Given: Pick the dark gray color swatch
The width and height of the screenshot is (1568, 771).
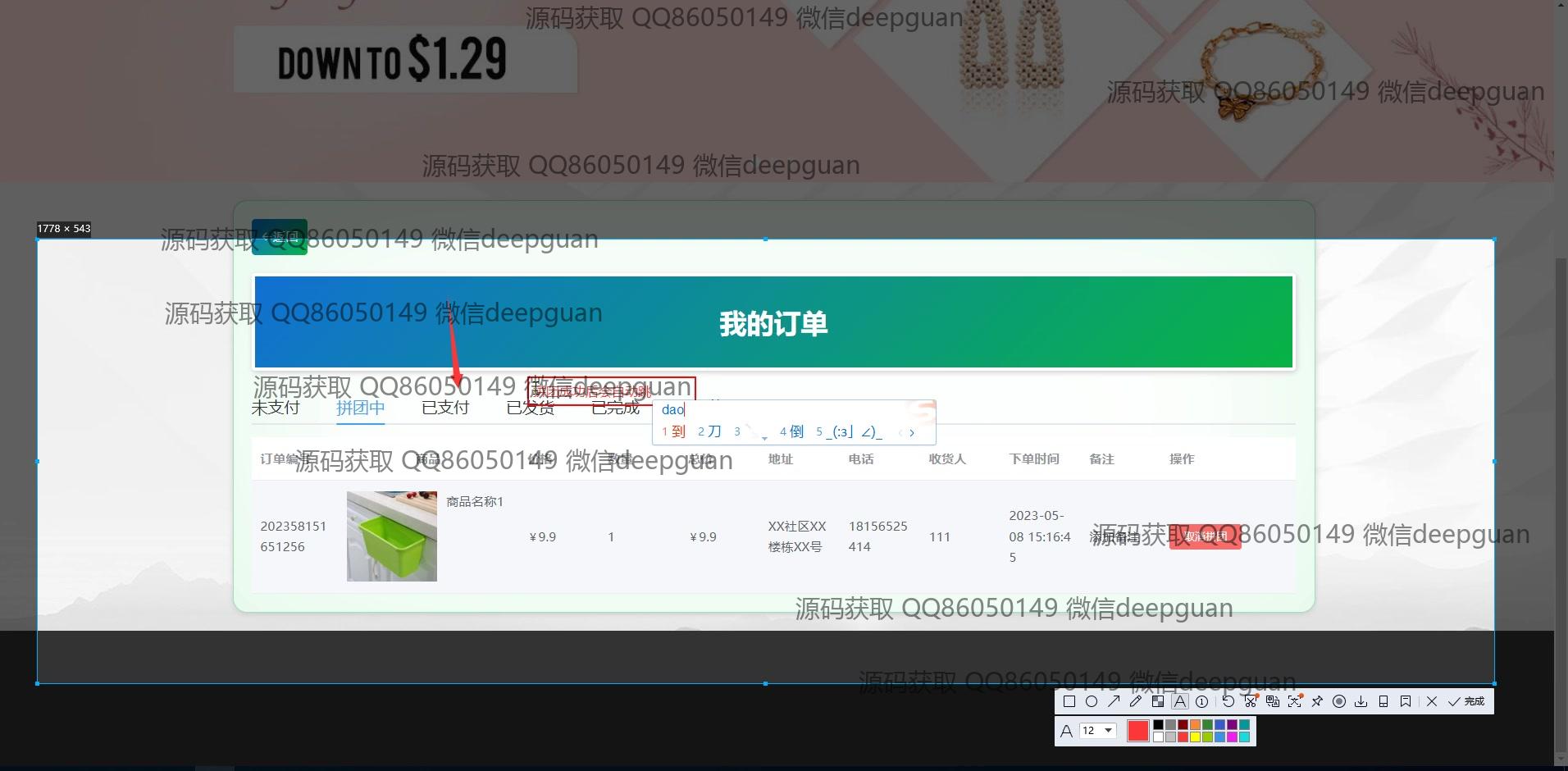Looking at the screenshot, I should 1170,725.
